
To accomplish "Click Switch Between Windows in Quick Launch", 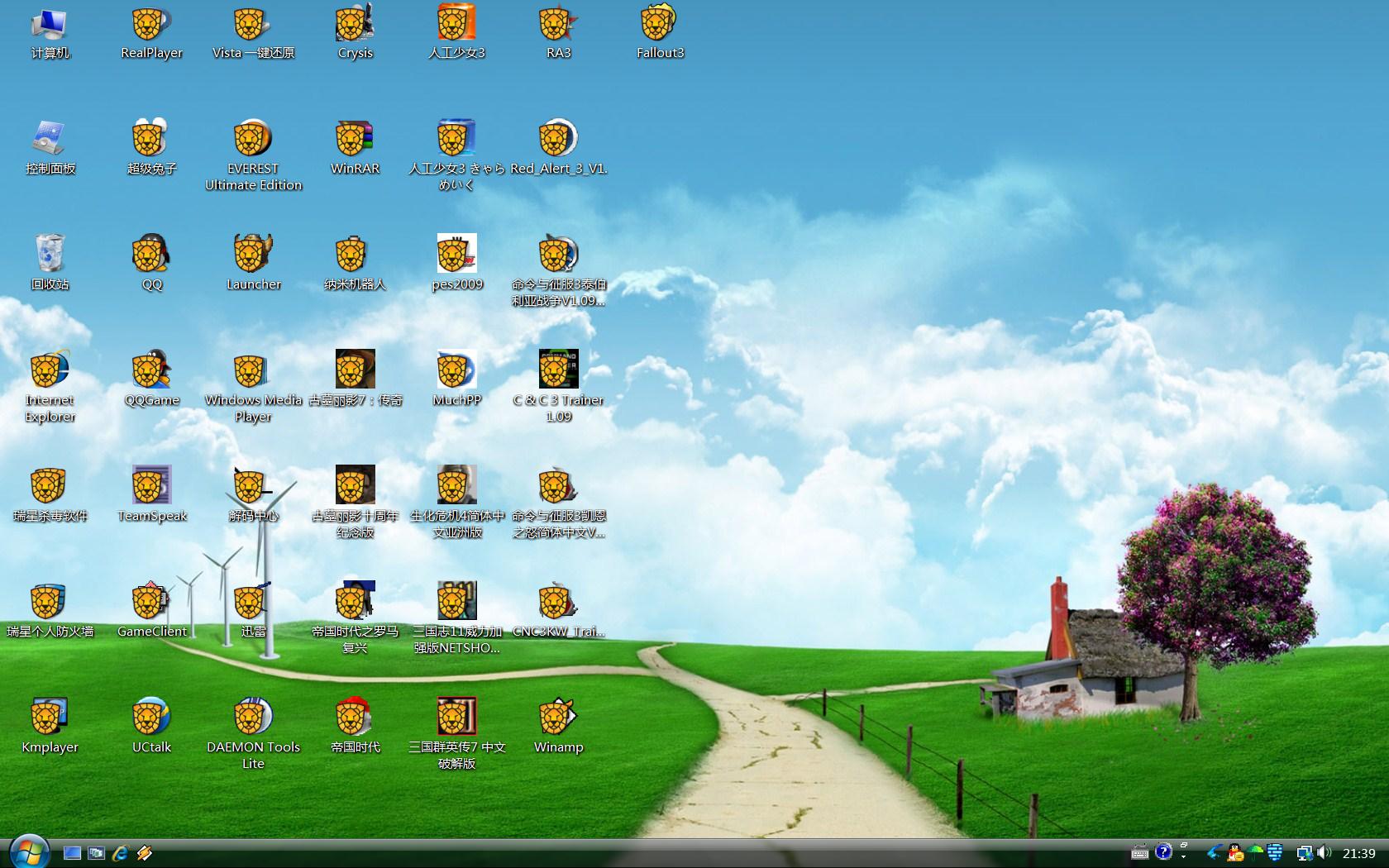I will (96, 853).
